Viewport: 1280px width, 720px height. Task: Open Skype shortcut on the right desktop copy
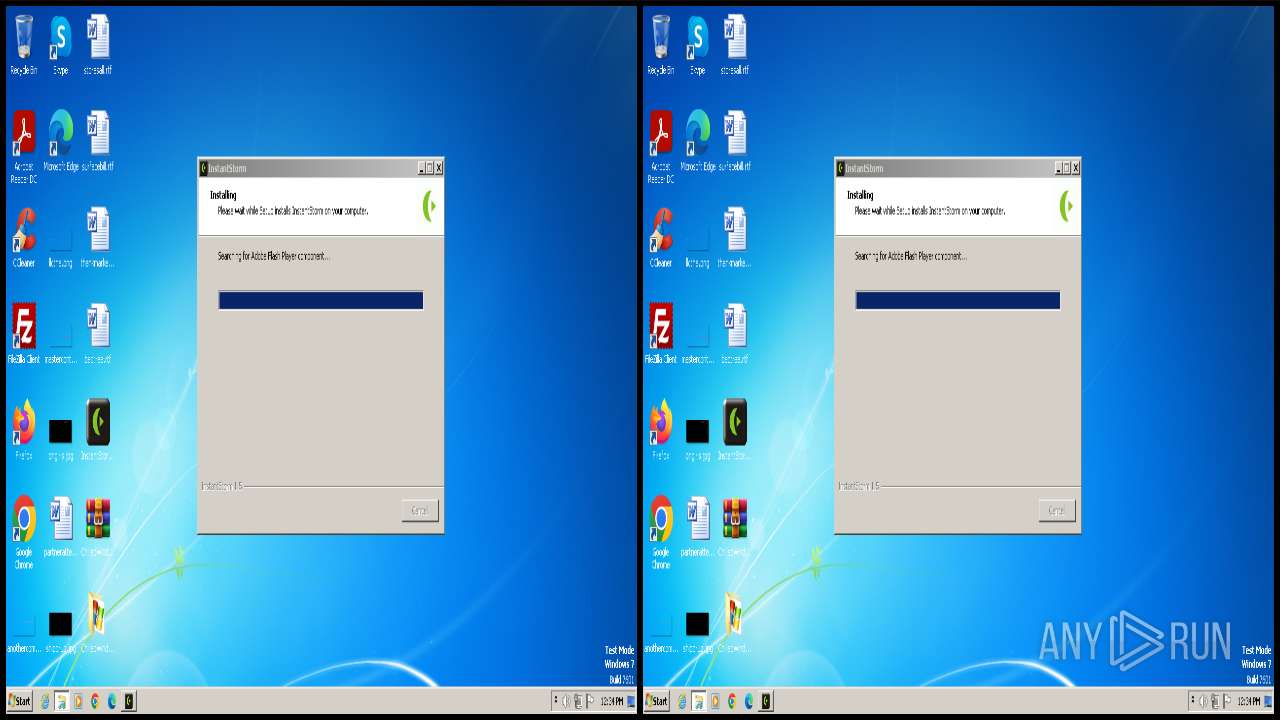(x=698, y=45)
